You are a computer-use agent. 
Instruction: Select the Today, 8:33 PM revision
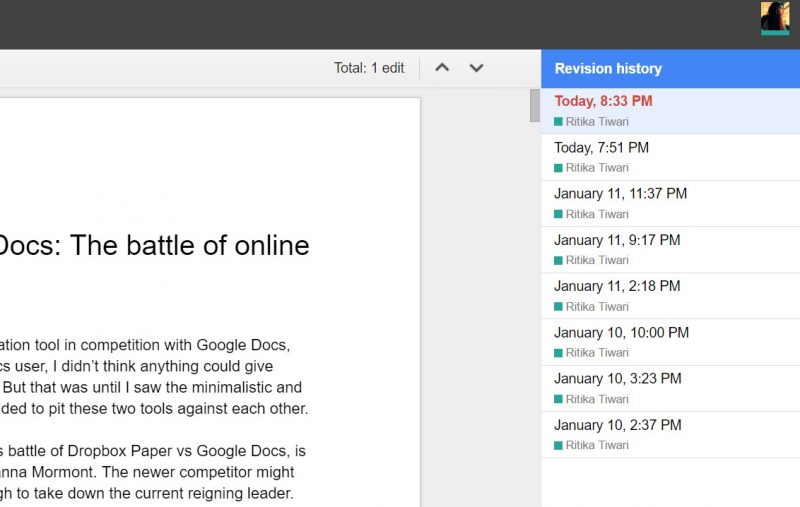pyautogui.click(x=670, y=111)
